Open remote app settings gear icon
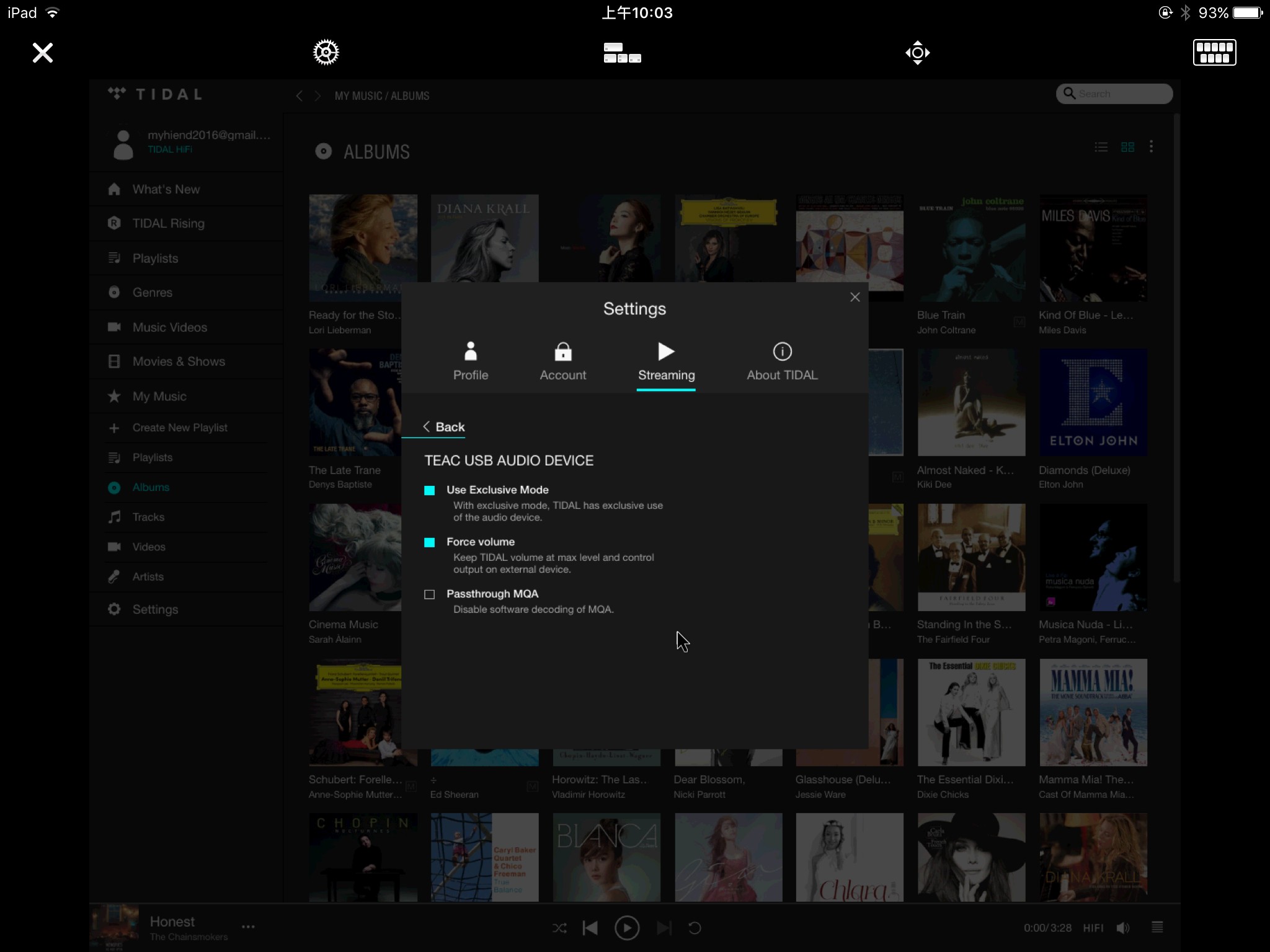This screenshot has height=952, width=1270. tap(326, 53)
